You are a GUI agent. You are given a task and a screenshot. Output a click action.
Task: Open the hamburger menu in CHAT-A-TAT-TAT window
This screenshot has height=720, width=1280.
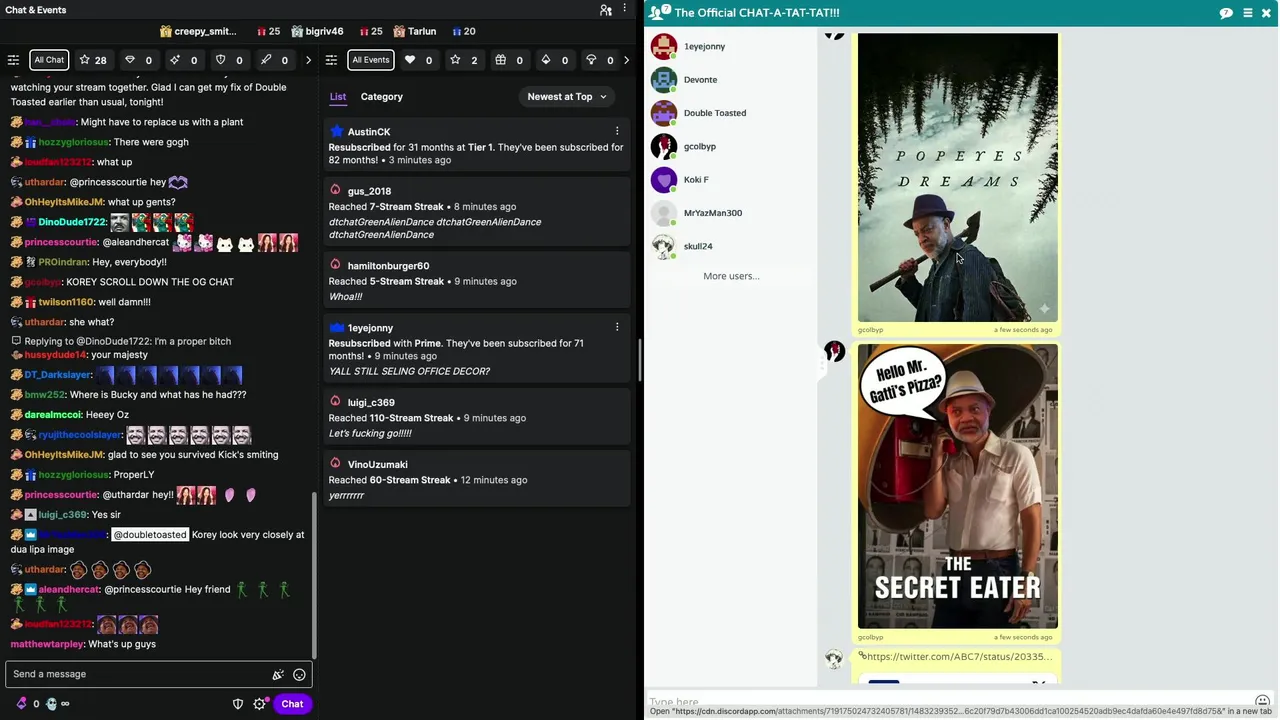point(1247,13)
